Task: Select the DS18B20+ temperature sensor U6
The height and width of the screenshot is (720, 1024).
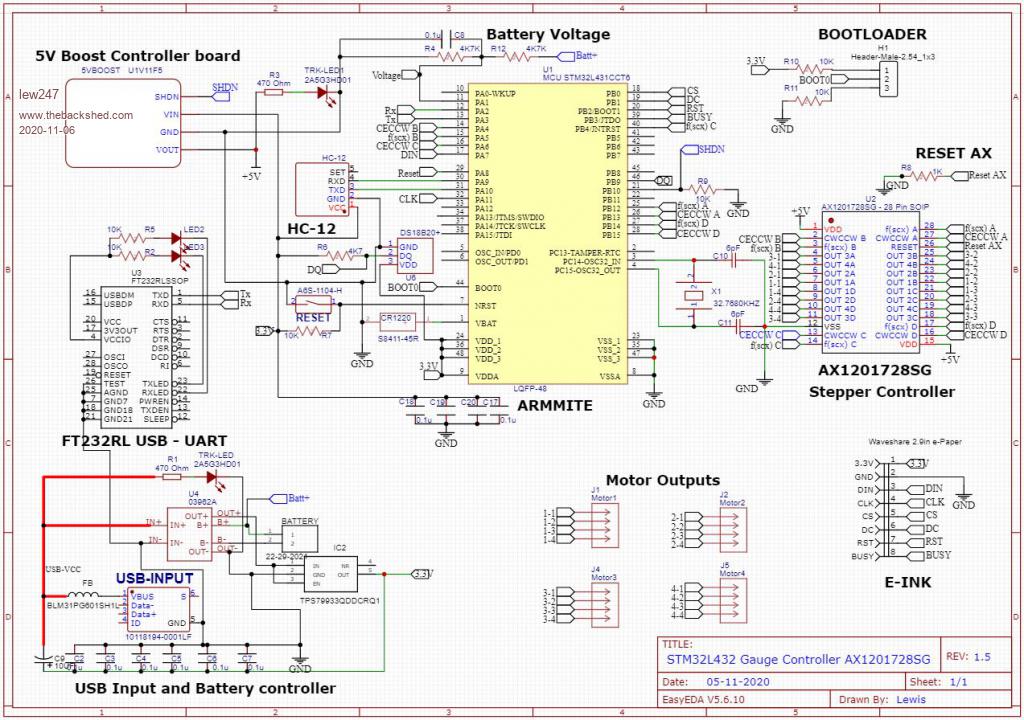Action: [411, 256]
